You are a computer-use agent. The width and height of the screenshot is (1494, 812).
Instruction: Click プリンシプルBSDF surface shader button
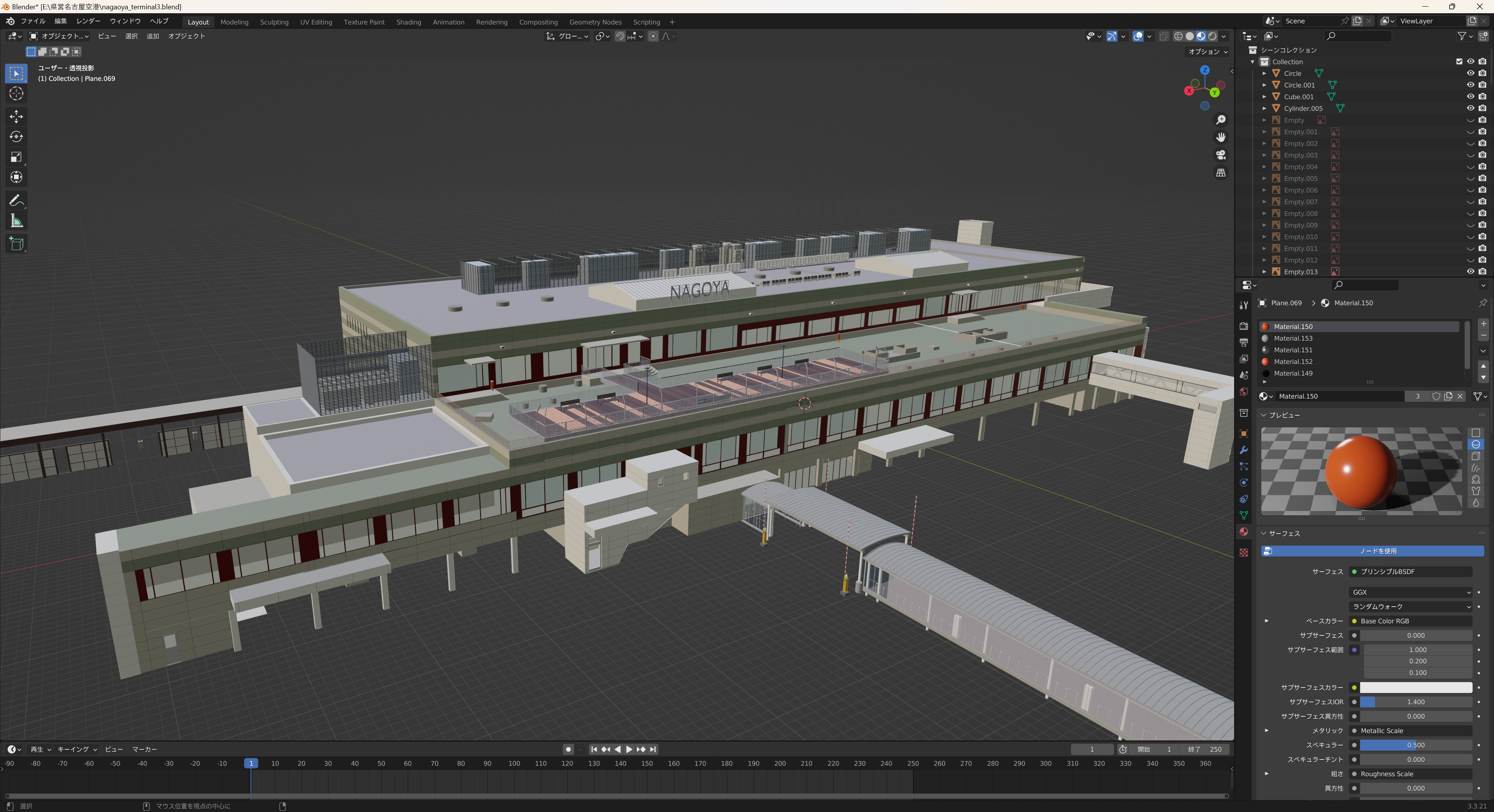tap(1410, 571)
